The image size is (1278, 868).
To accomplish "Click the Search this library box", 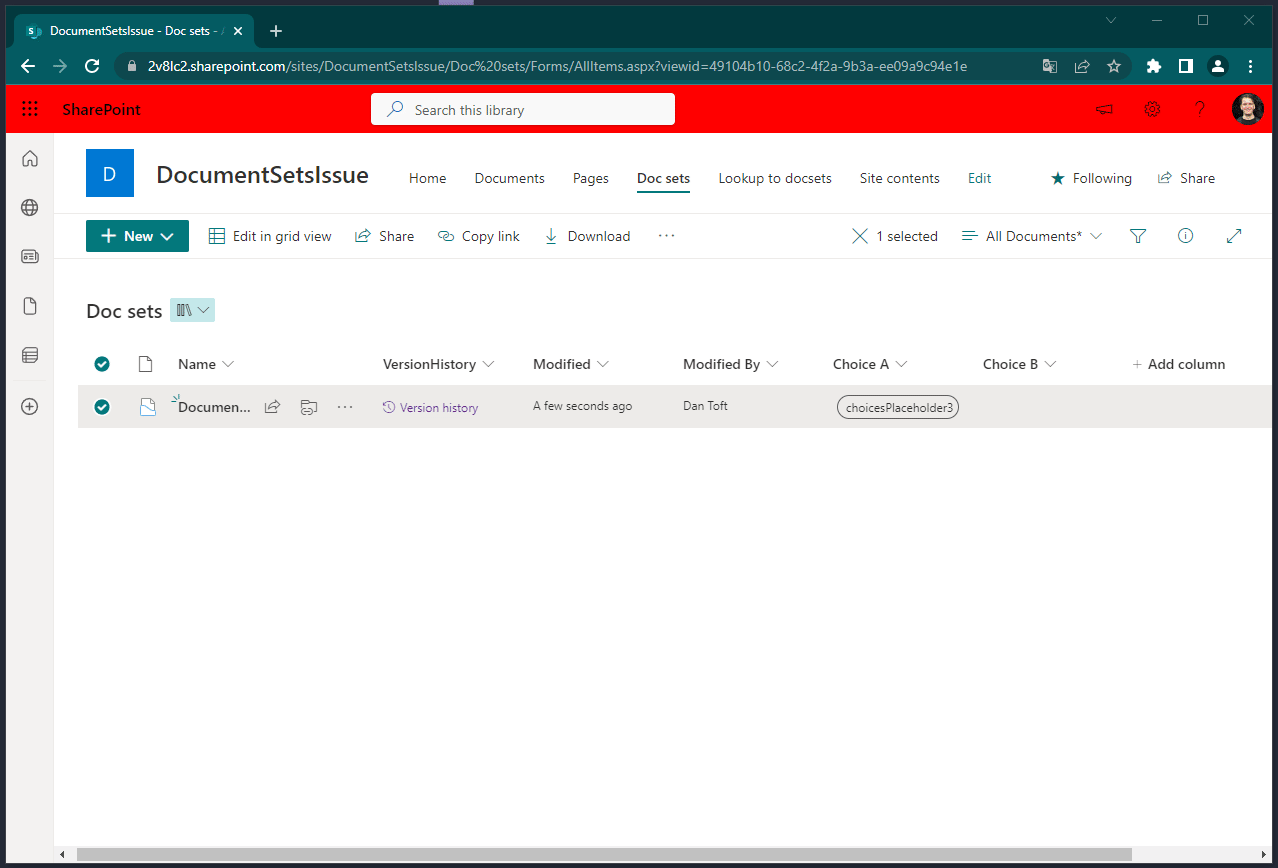I will point(523,110).
